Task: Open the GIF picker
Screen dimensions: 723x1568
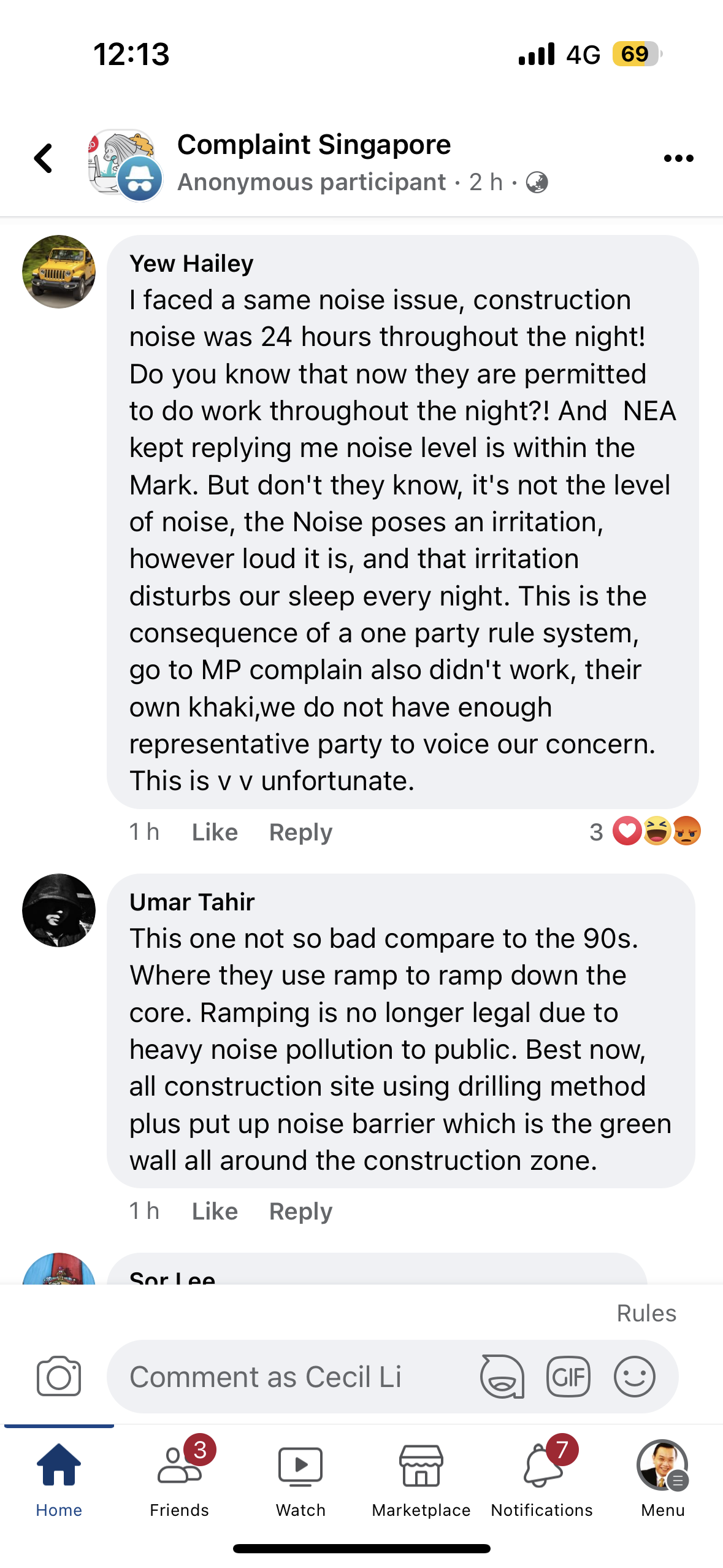Action: [x=568, y=1376]
